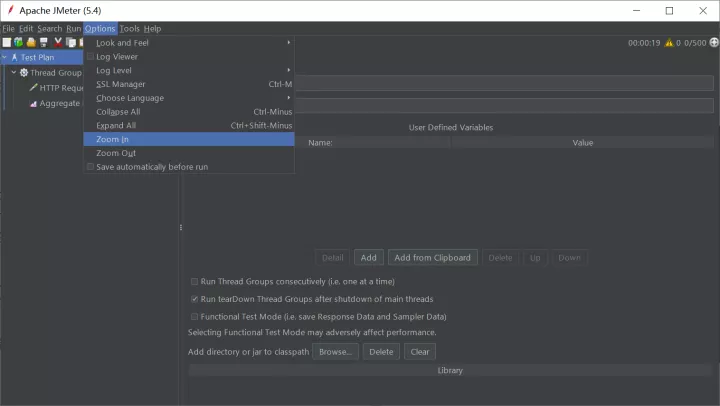Click the 0/500 thread counter
The width and height of the screenshot is (720, 406).
coord(695,43)
